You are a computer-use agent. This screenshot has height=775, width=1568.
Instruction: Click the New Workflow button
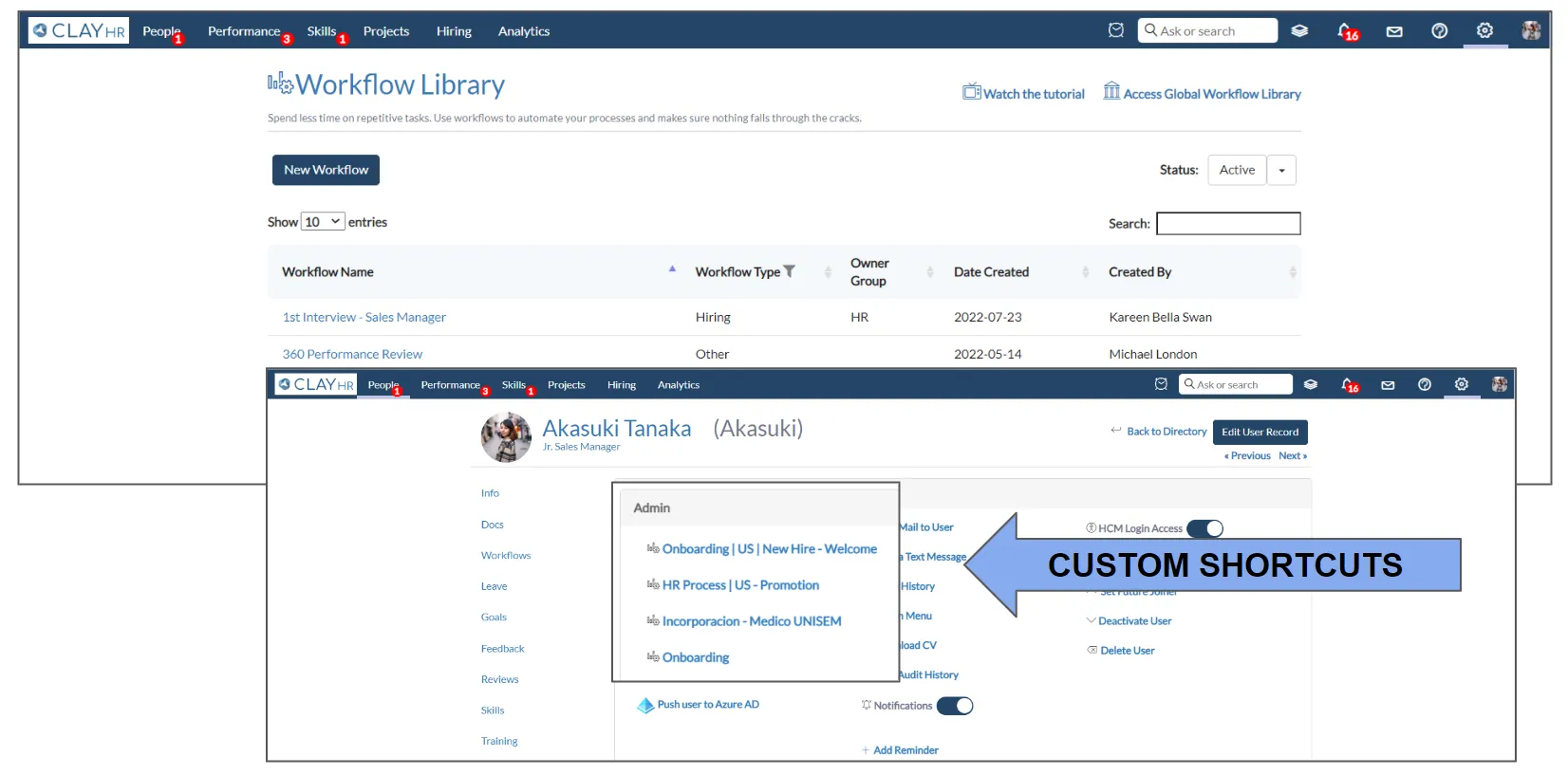pos(326,170)
